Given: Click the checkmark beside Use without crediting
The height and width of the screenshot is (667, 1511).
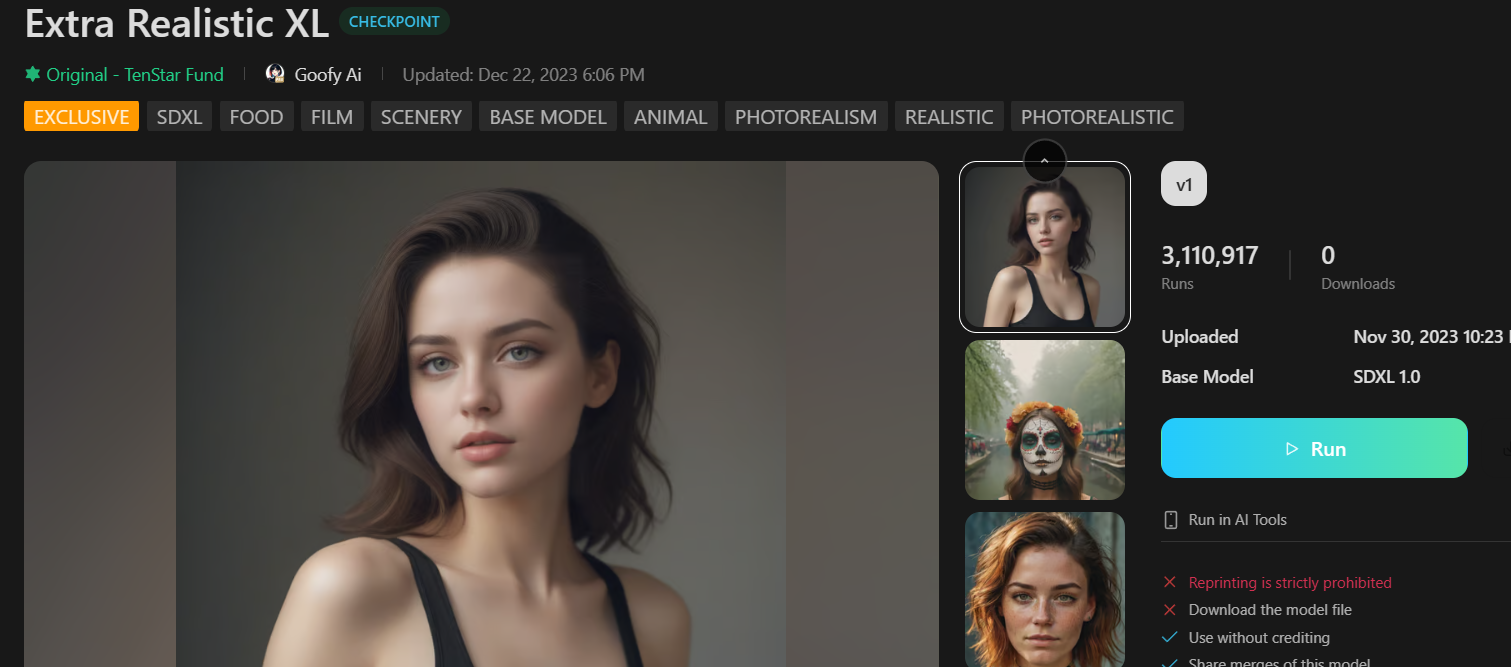Looking at the screenshot, I should pyautogui.click(x=1170, y=637).
